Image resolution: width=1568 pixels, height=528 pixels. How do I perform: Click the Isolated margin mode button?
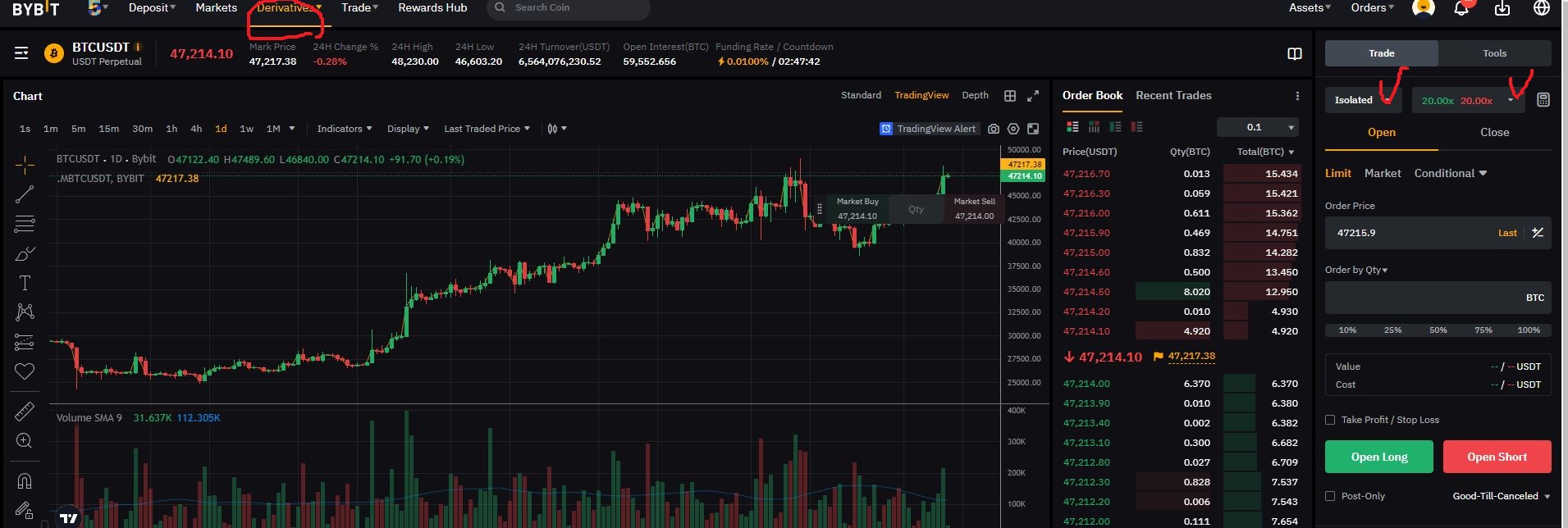pyautogui.click(x=1364, y=100)
